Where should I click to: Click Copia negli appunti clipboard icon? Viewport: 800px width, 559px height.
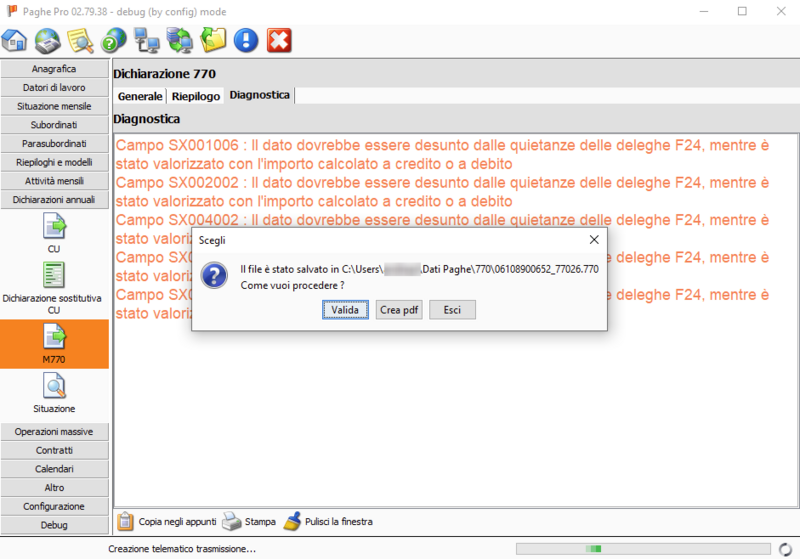click(125, 521)
